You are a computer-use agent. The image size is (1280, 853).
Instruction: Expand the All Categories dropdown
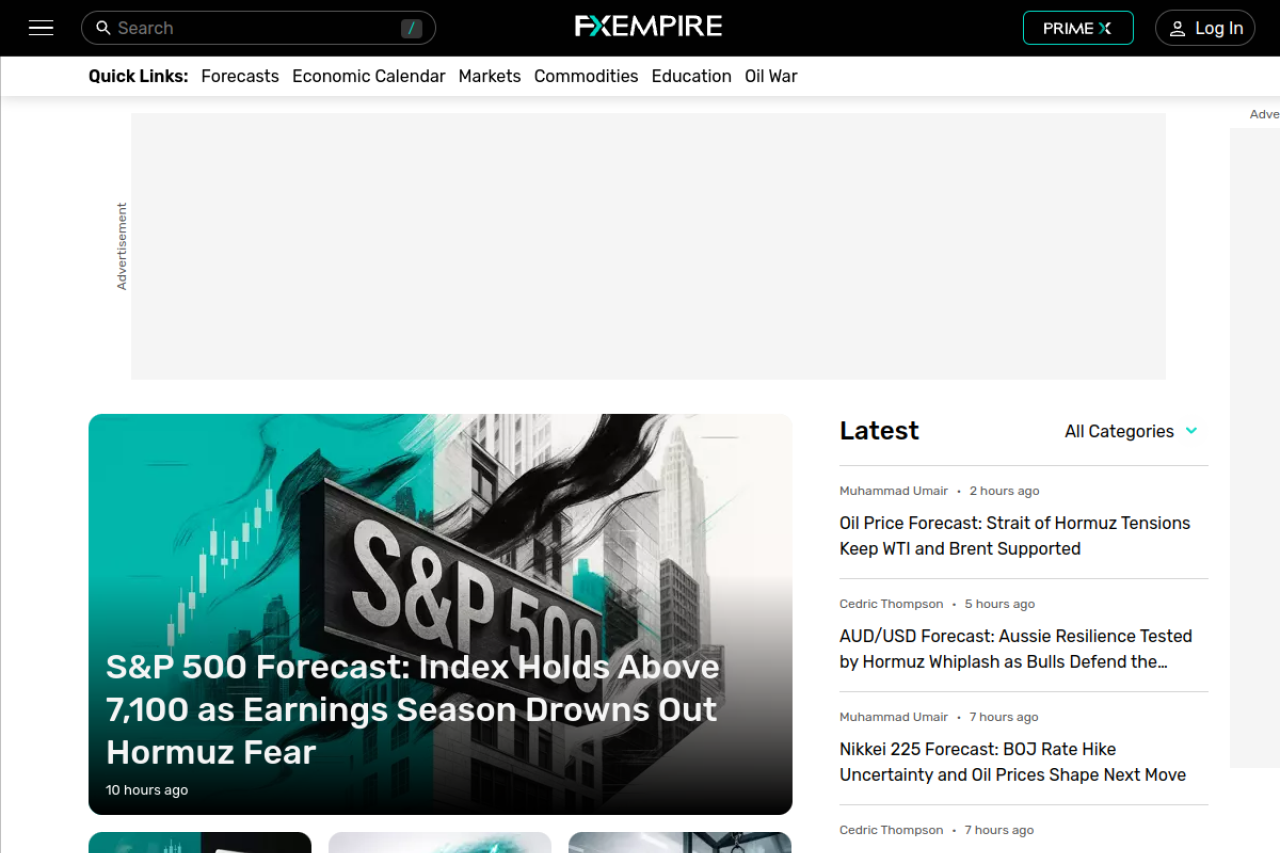[1131, 431]
